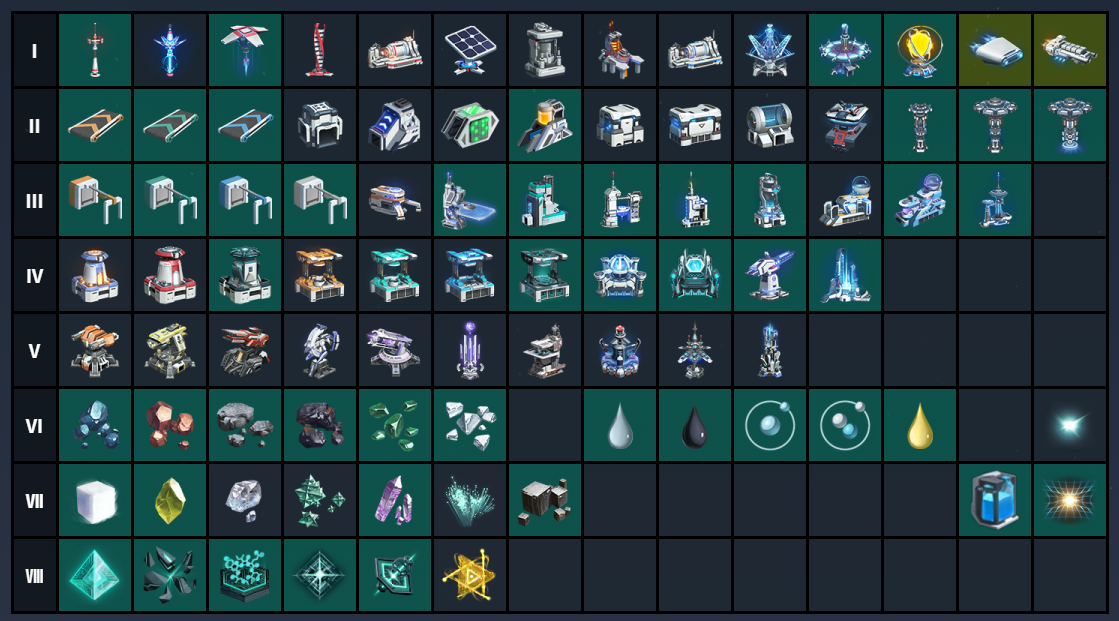1119x621 pixels.
Task: Choose the orange conveyor belt in row II
Action: [95, 126]
